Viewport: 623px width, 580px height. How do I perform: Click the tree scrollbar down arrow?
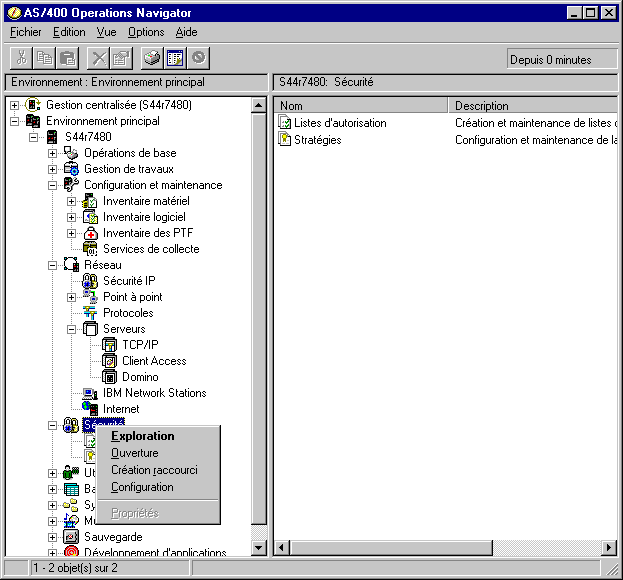coord(259,548)
